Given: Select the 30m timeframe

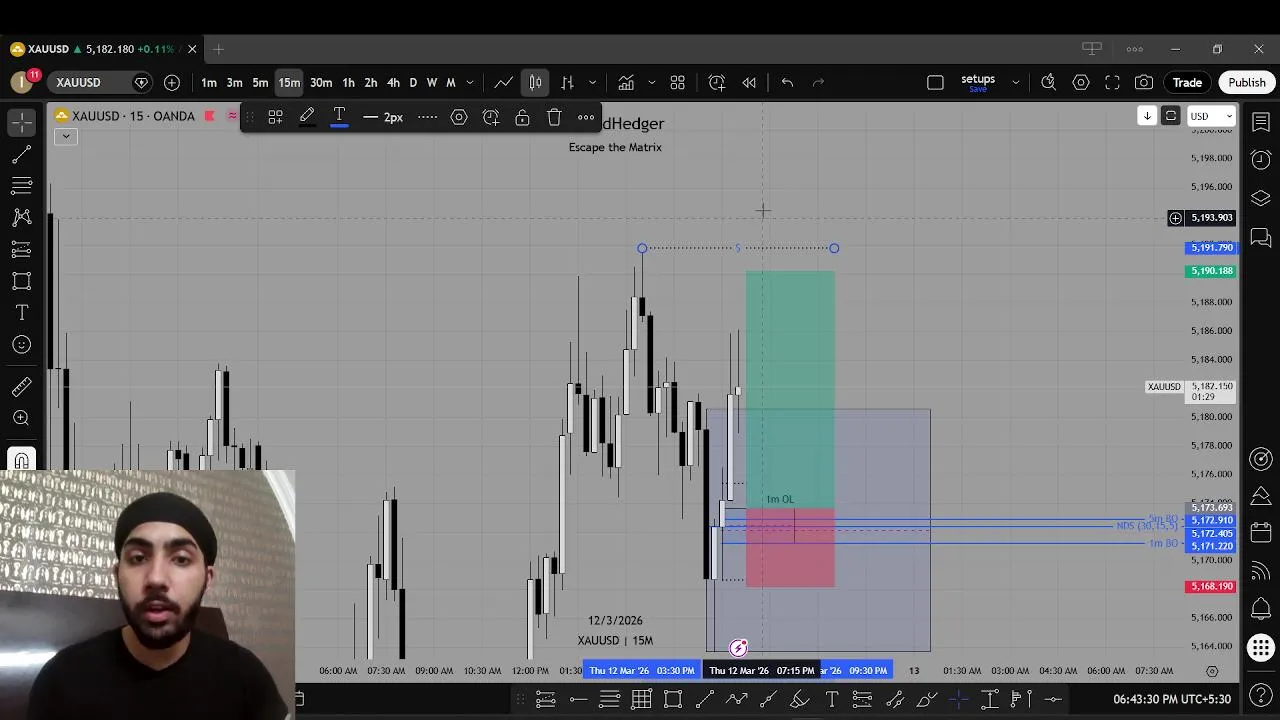Looking at the screenshot, I should click(x=321, y=82).
